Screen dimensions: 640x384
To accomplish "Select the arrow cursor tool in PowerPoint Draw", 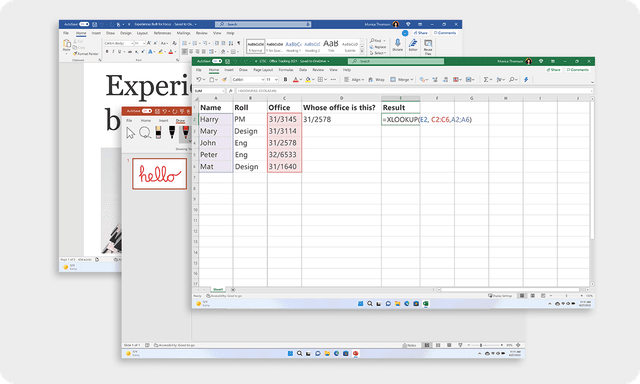I will coord(130,133).
